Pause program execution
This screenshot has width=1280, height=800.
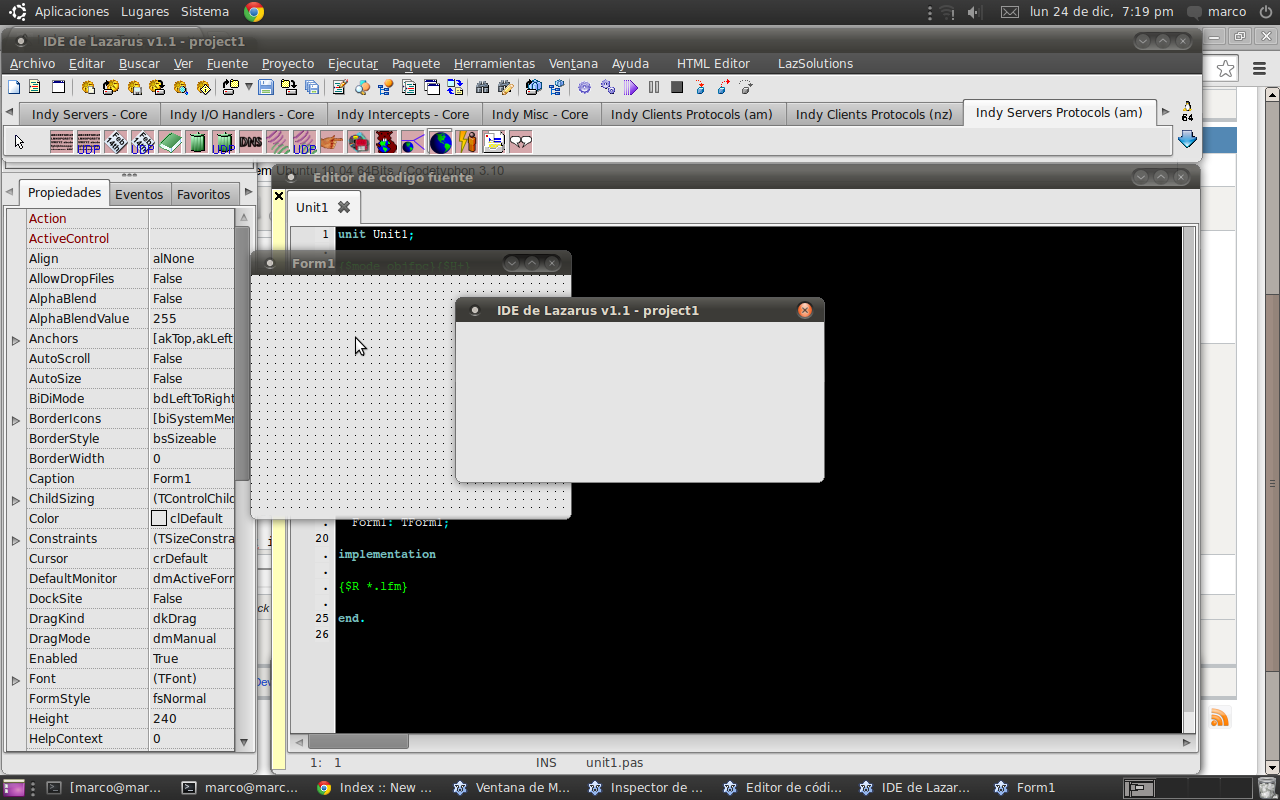point(654,87)
